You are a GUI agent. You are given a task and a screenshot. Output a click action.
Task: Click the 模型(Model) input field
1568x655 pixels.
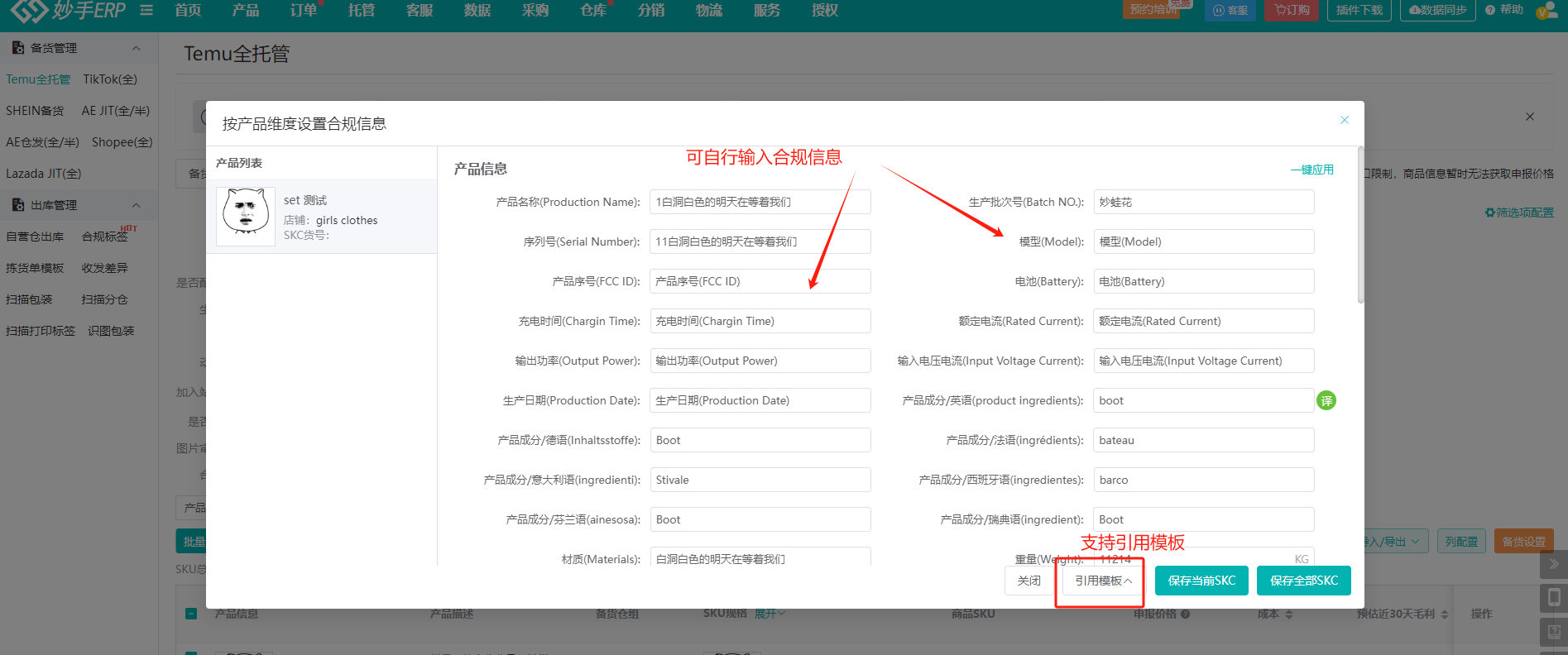click(1204, 241)
